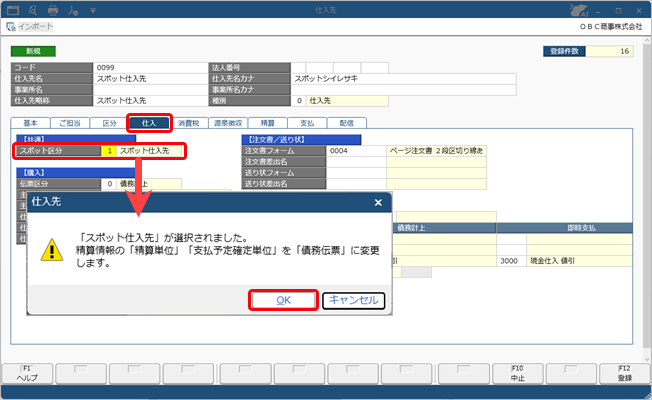Click the 即時支払 column header

pyautogui.click(x=565, y=228)
